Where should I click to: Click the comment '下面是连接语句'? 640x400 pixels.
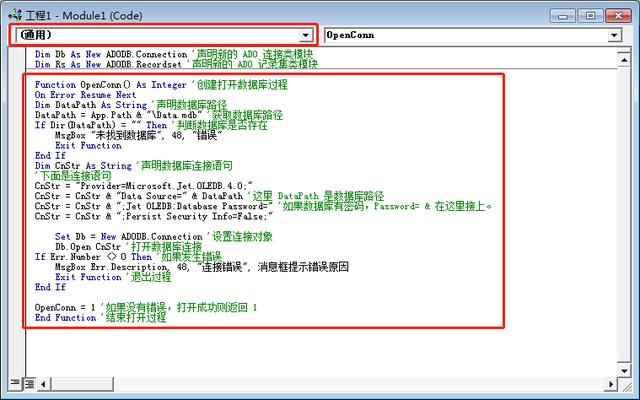click(x=73, y=176)
